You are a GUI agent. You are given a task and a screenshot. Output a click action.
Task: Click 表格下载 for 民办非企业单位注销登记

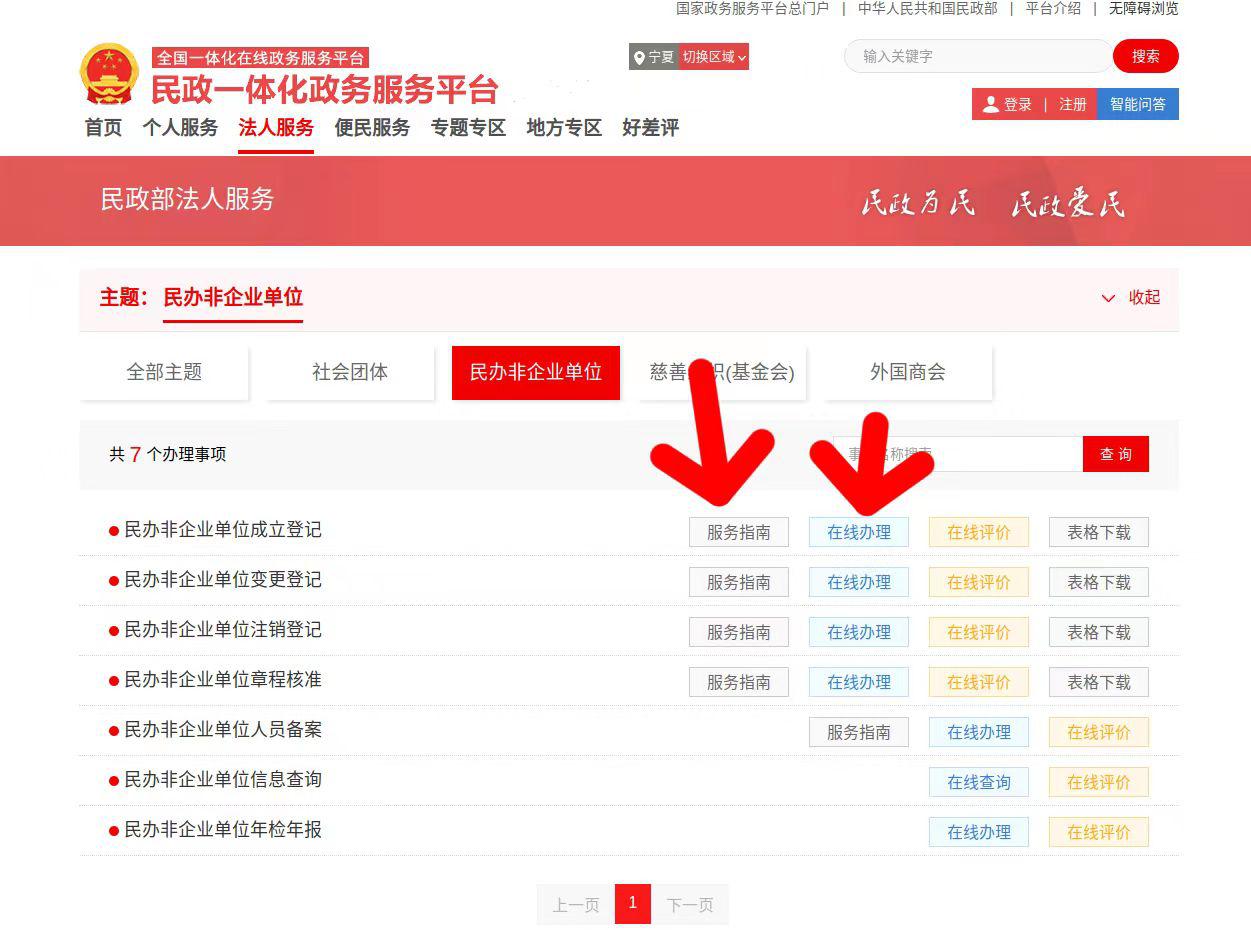(x=1098, y=632)
